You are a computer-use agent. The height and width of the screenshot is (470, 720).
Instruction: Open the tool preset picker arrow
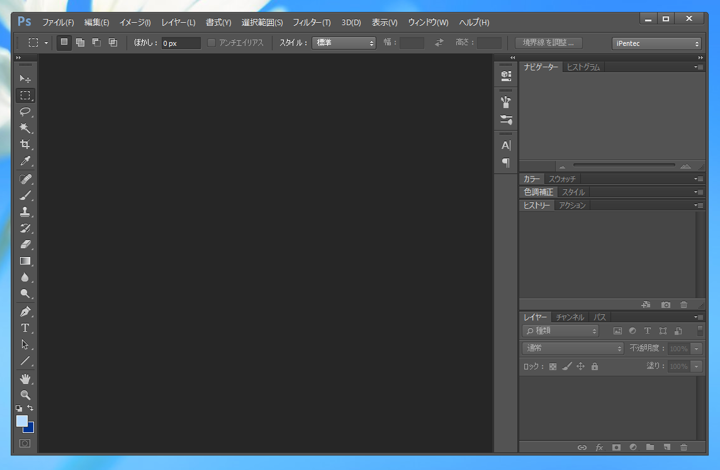(x=46, y=43)
